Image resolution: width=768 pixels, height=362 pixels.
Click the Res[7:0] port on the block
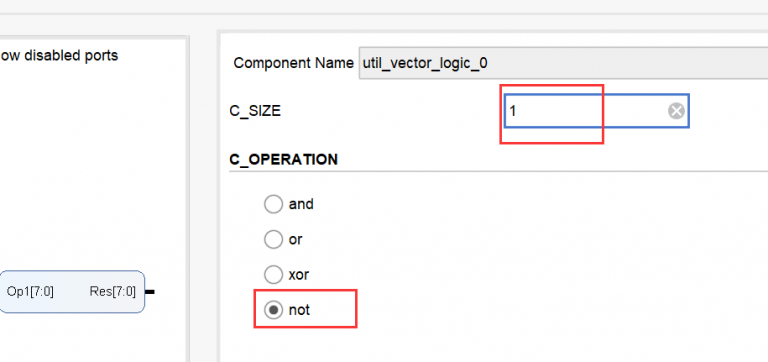pos(113,292)
